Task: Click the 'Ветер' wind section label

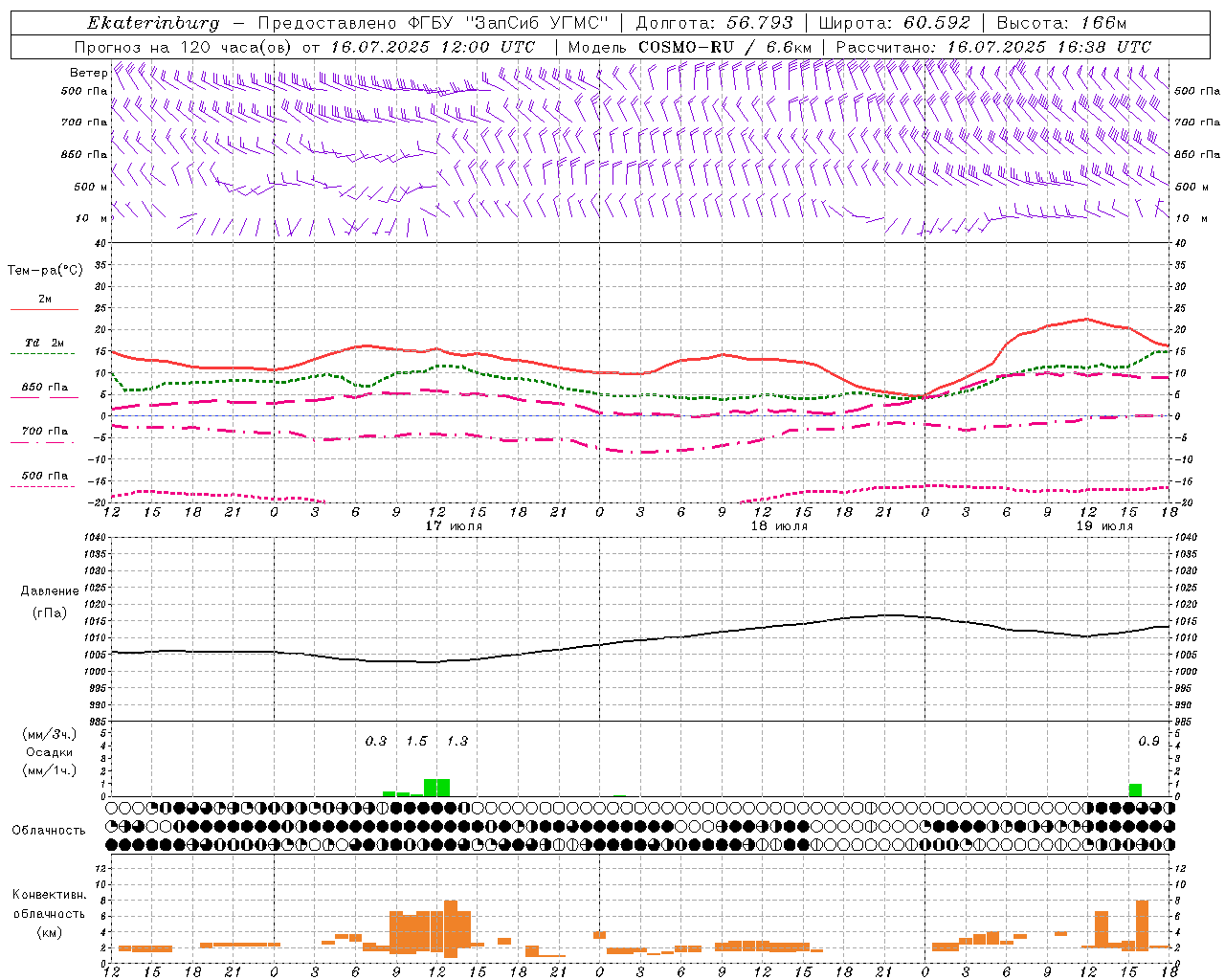Action: point(88,73)
